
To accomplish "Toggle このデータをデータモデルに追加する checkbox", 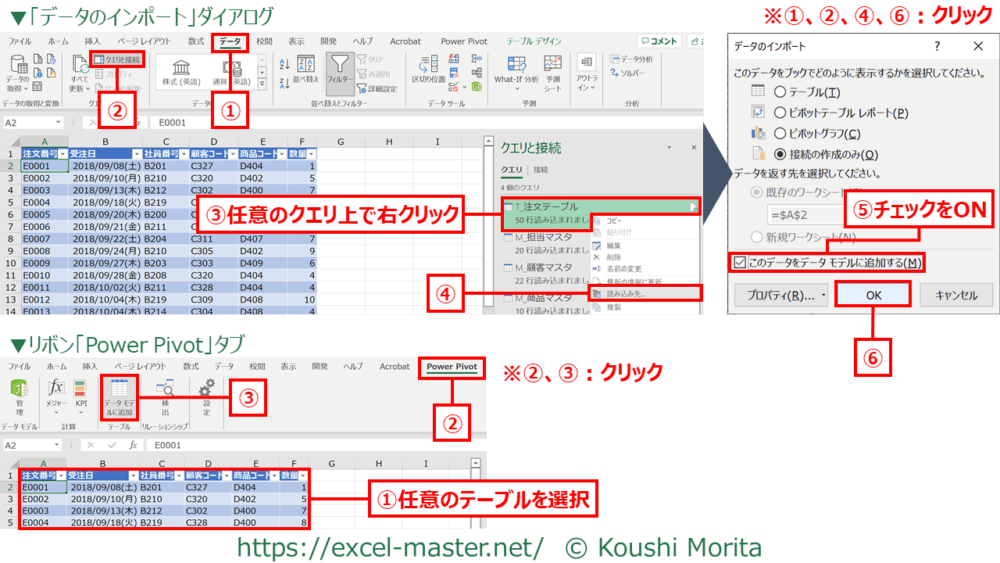I will [x=740, y=263].
